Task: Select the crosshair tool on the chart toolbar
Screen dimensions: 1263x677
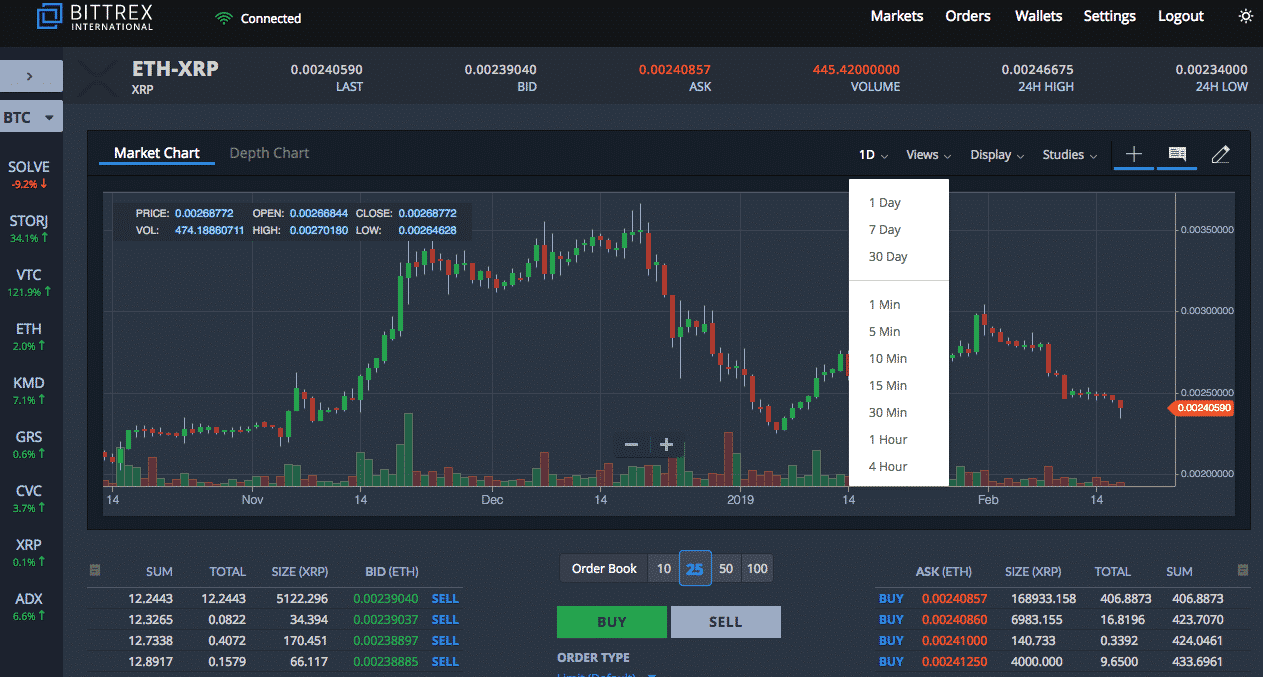Action: coord(1134,155)
